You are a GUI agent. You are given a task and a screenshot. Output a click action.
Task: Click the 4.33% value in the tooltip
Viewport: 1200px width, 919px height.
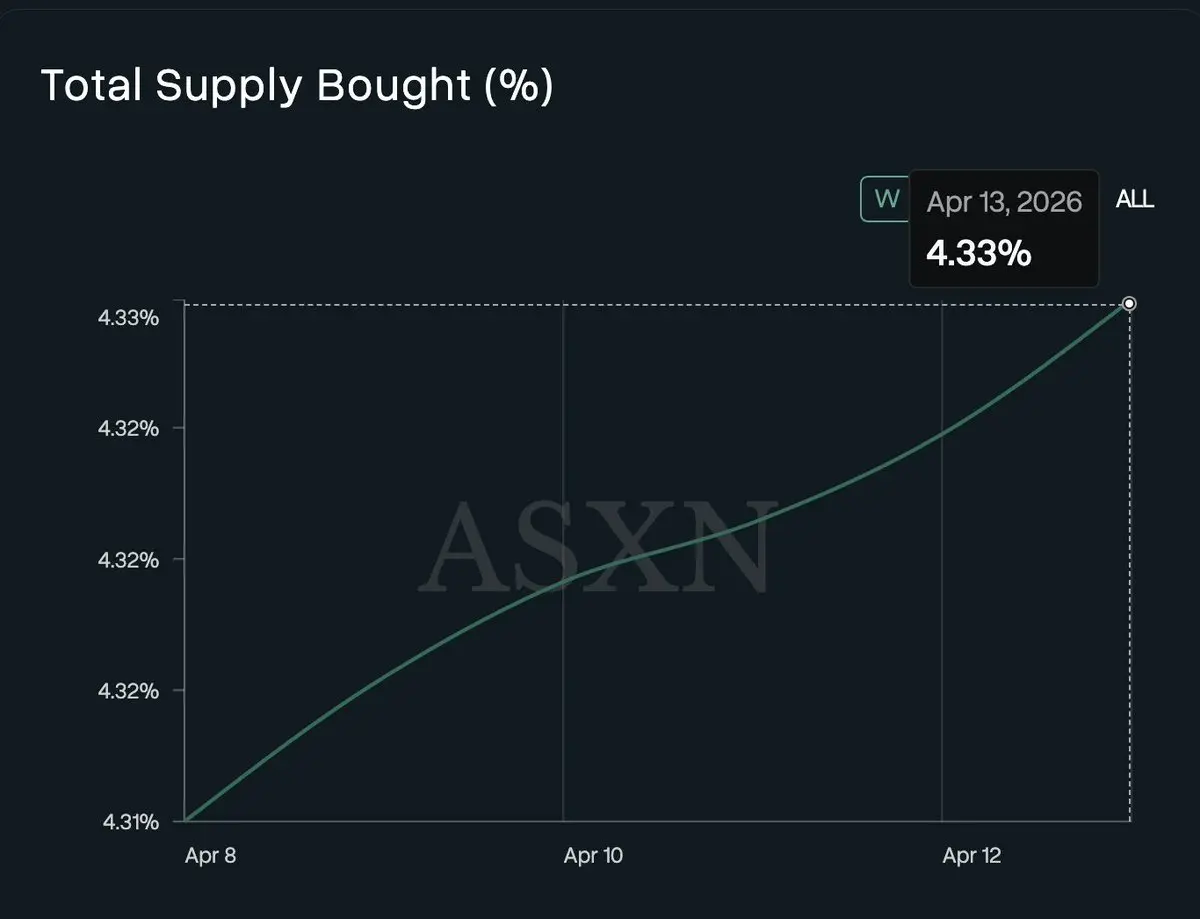(978, 253)
